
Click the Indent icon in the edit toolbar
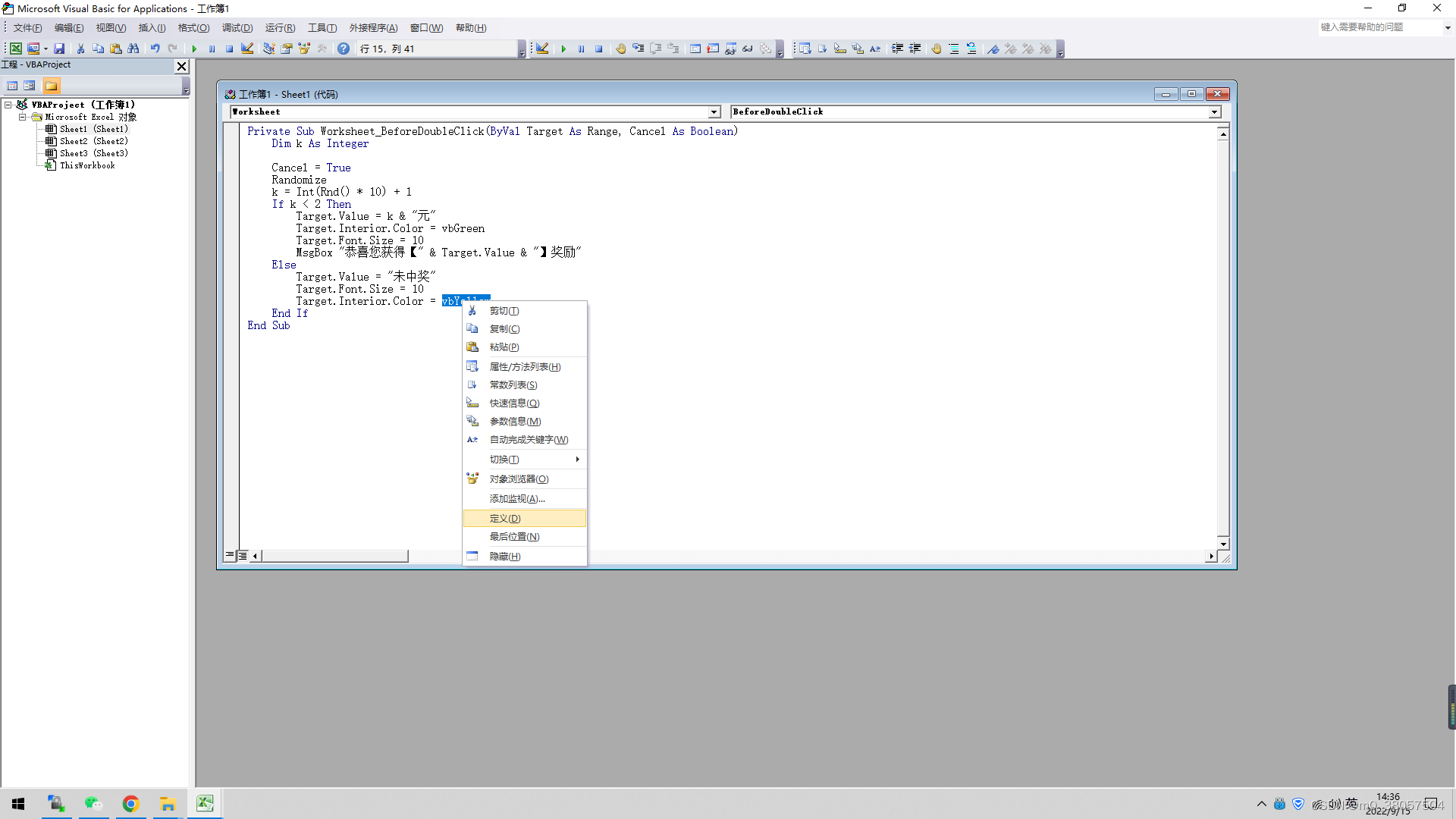897,49
